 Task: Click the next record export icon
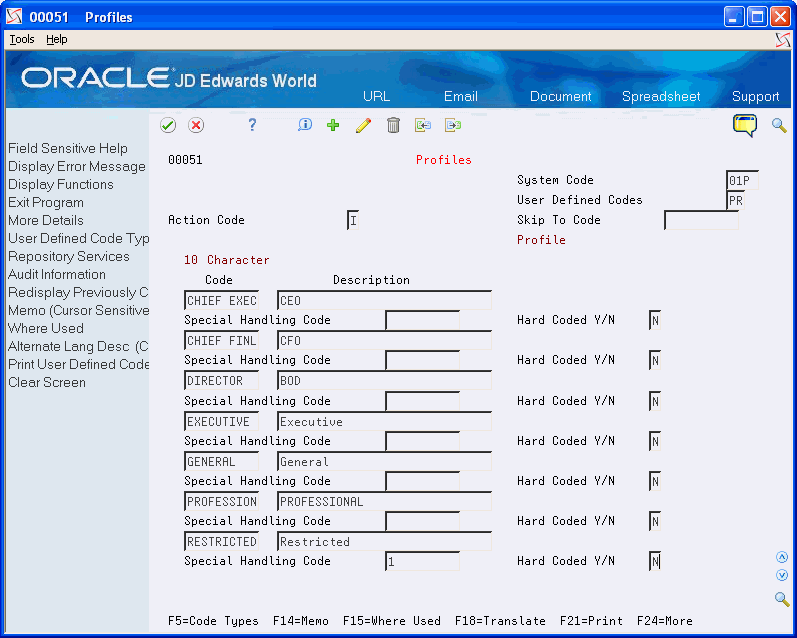(453, 125)
